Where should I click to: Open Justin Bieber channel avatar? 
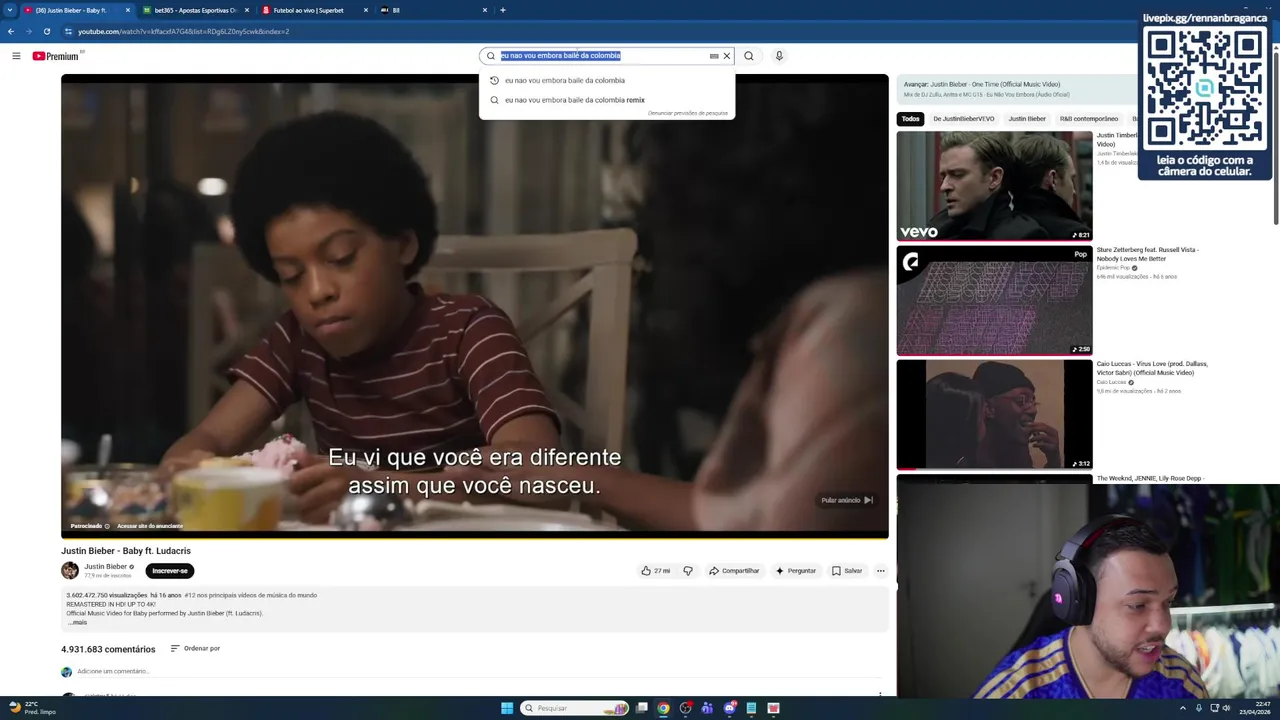pos(70,571)
